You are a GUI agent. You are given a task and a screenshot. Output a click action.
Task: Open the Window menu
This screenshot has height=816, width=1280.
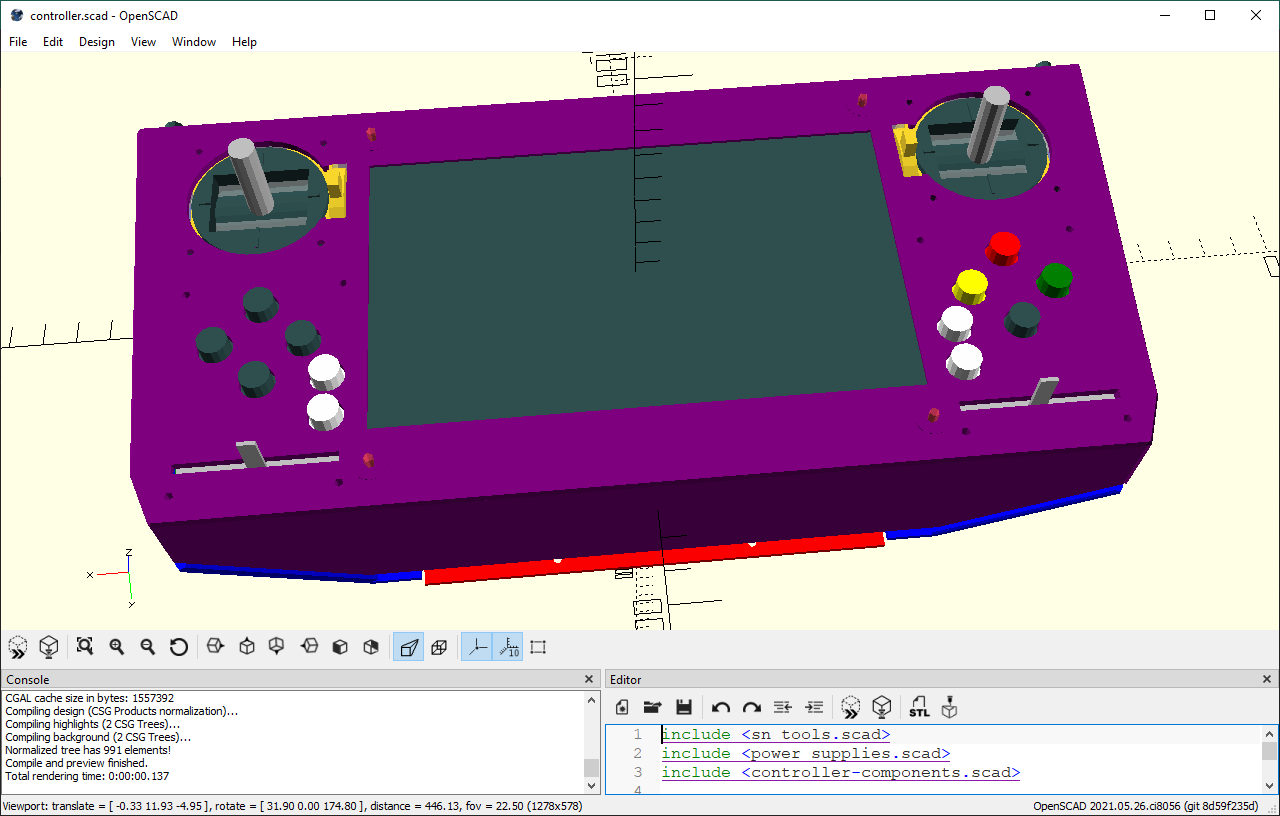pyautogui.click(x=194, y=42)
